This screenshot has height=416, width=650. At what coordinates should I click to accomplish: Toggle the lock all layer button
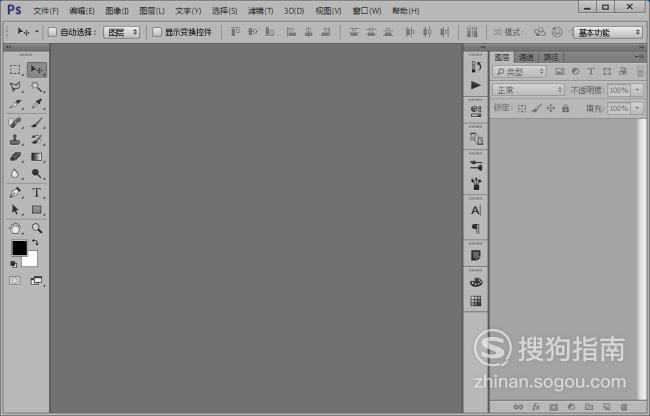(x=566, y=108)
